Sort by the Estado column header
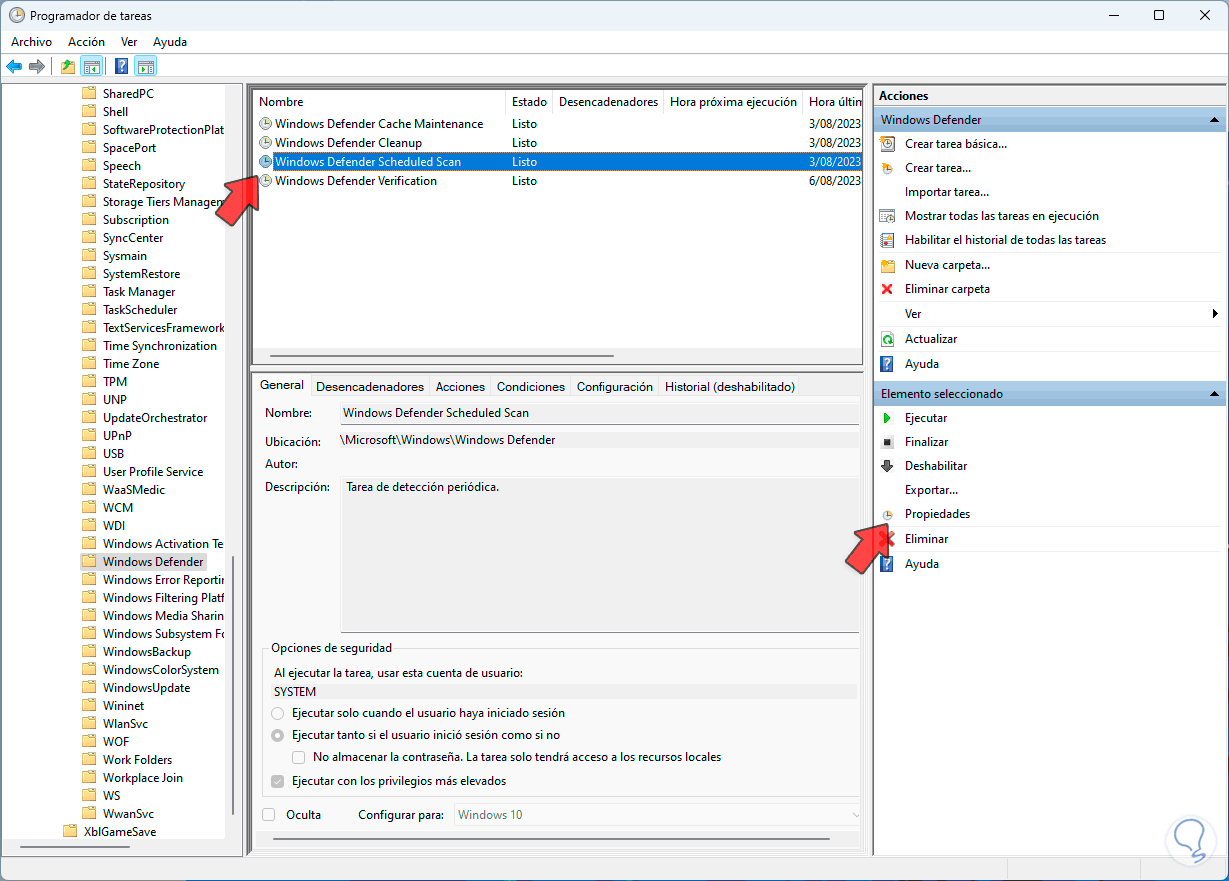The width and height of the screenshot is (1229, 881). (x=529, y=102)
